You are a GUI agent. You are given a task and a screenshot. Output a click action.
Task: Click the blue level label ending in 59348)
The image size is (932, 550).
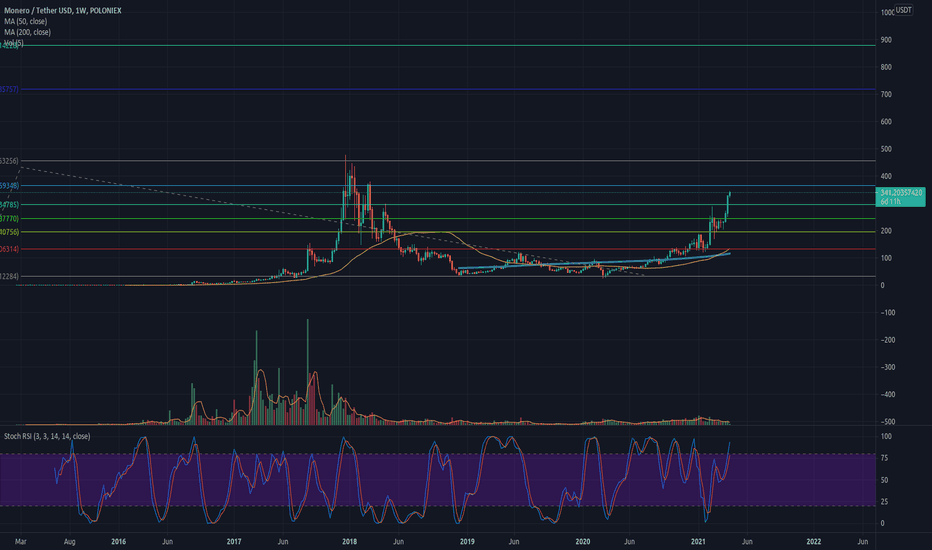coord(10,186)
